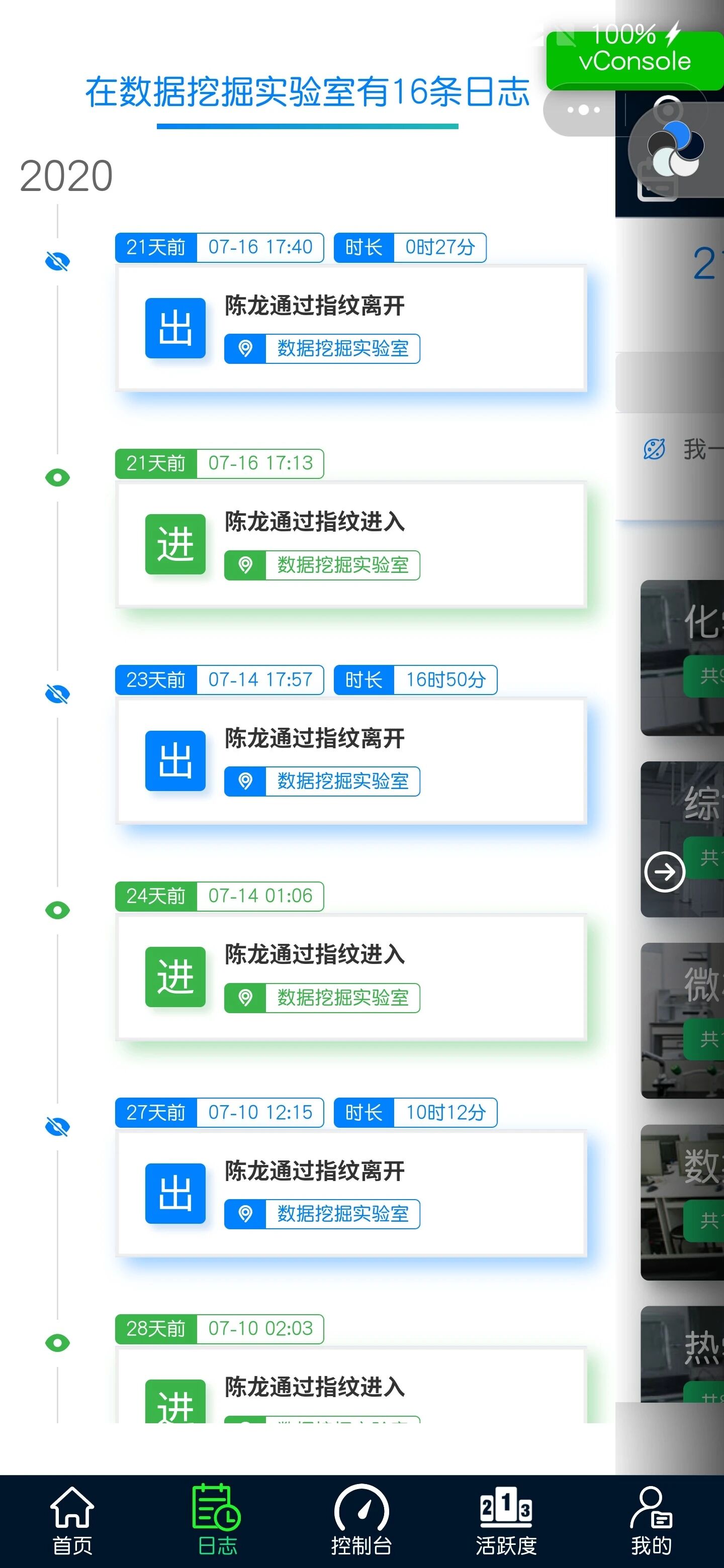The height and width of the screenshot is (1568, 724).
Task: Select 陈龙通过指纹进入 title at 07-16 17:13
Action: pyautogui.click(x=315, y=522)
